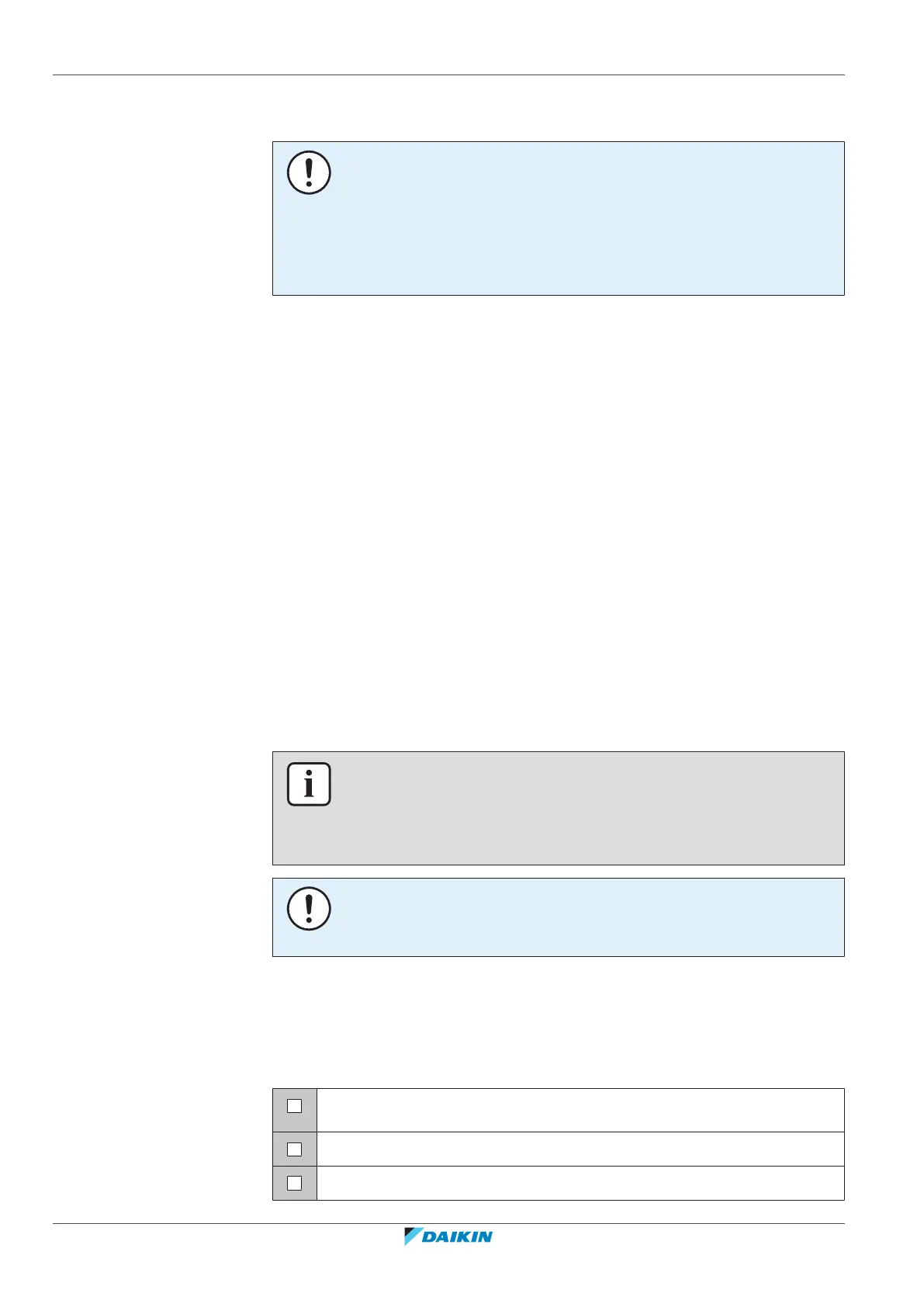Click the exclamation notice icon in the tall top blue box
The width and height of the screenshot is (924, 1307).
(x=309, y=172)
